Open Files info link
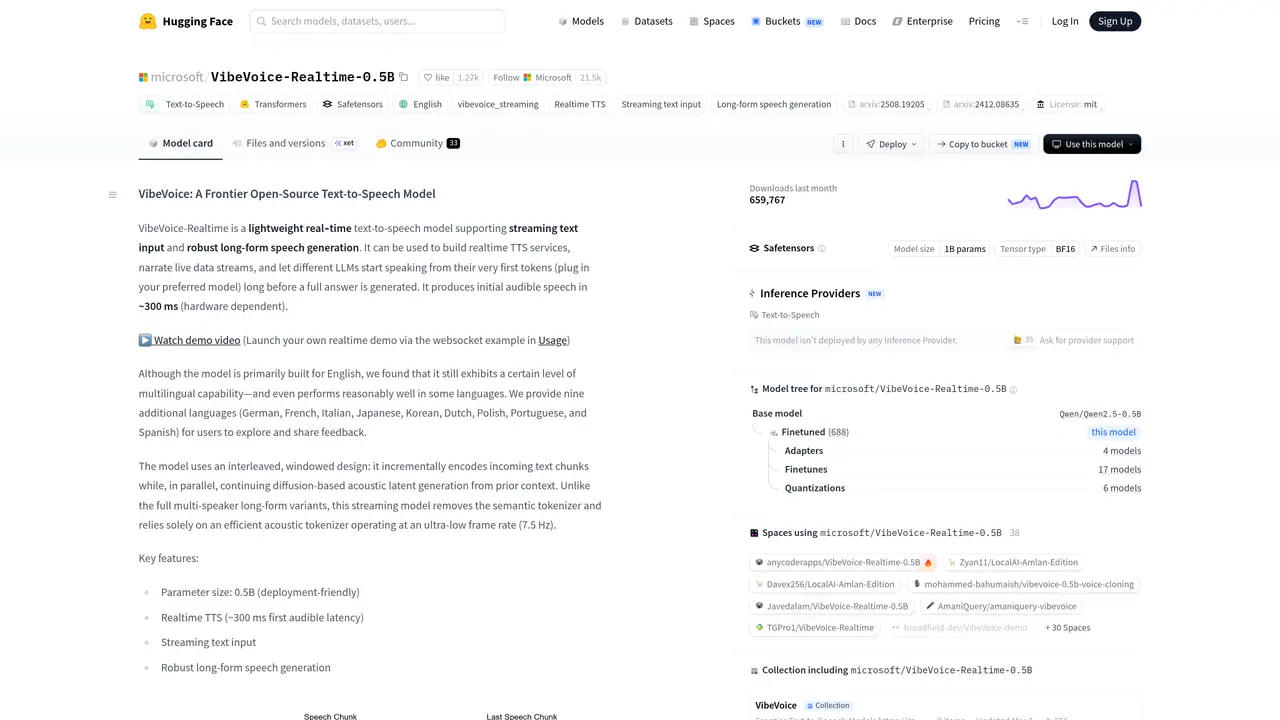 [x=1113, y=249]
